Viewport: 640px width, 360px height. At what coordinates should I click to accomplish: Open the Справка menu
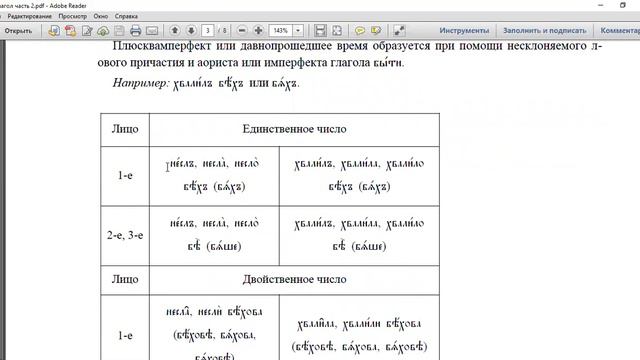click(x=126, y=16)
